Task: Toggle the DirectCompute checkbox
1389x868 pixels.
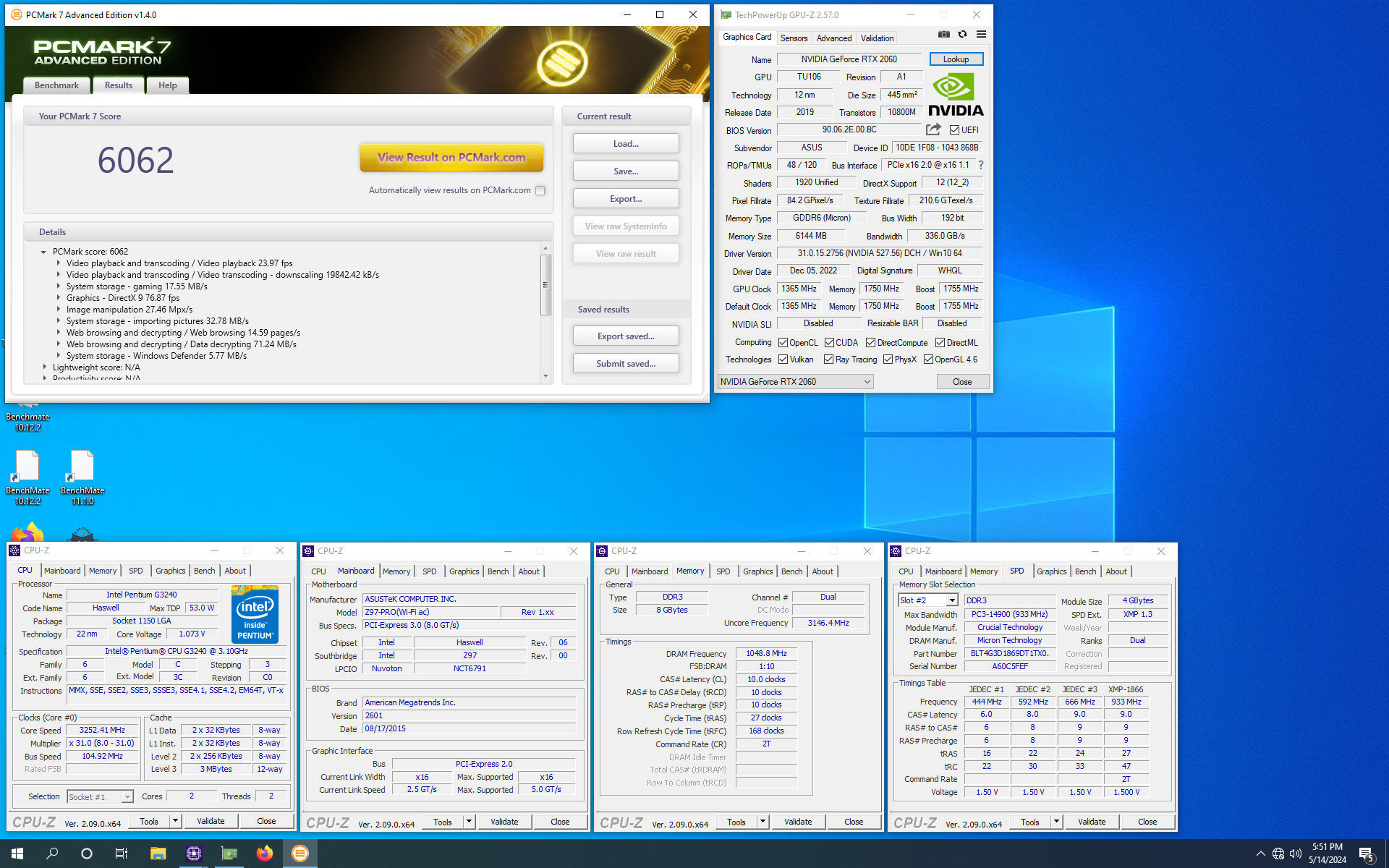Action: pyautogui.click(x=870, y=343)
